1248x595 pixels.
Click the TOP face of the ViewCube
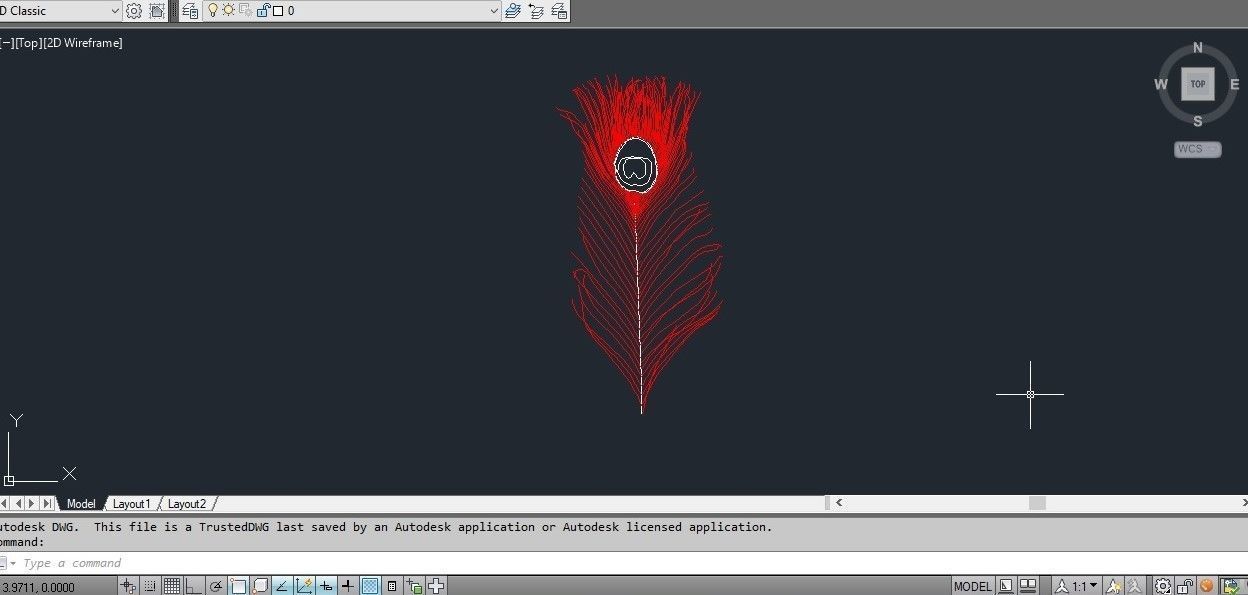[x=1197, y=84]
